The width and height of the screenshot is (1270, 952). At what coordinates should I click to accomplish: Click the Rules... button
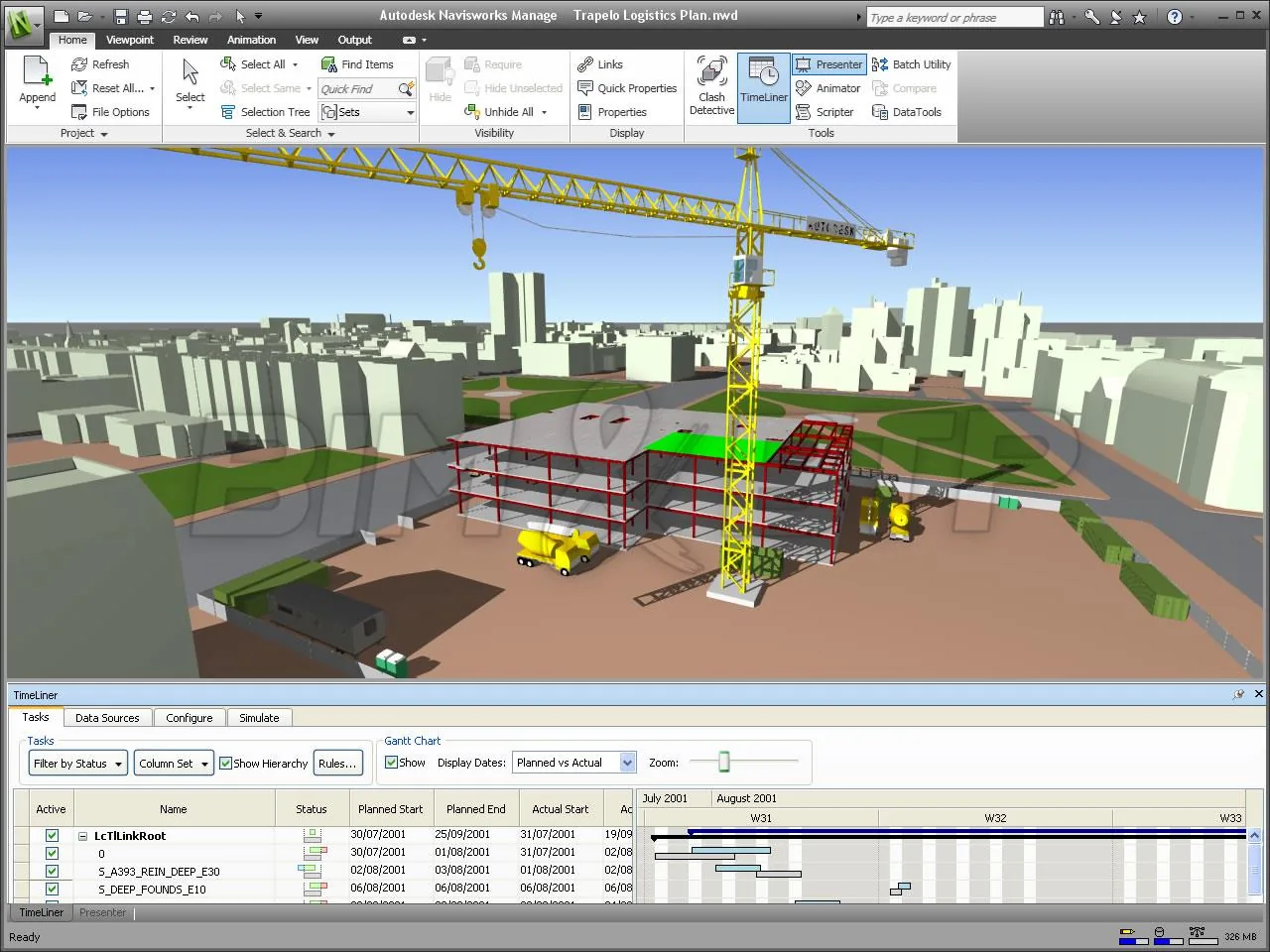[x=337, y=764]
